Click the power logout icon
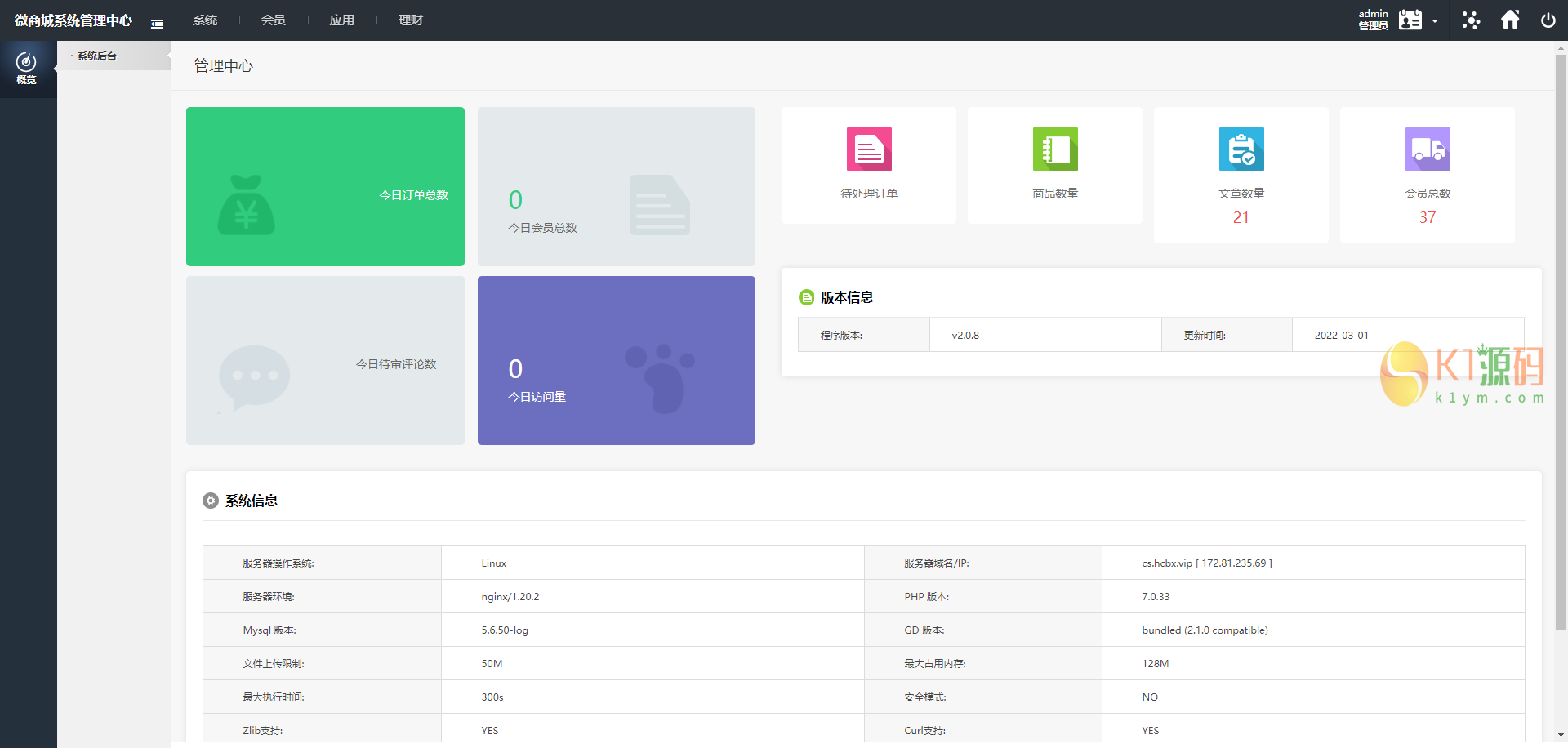The width and height of the screenshot is (1568, 748). click(x=1548, y=20)
